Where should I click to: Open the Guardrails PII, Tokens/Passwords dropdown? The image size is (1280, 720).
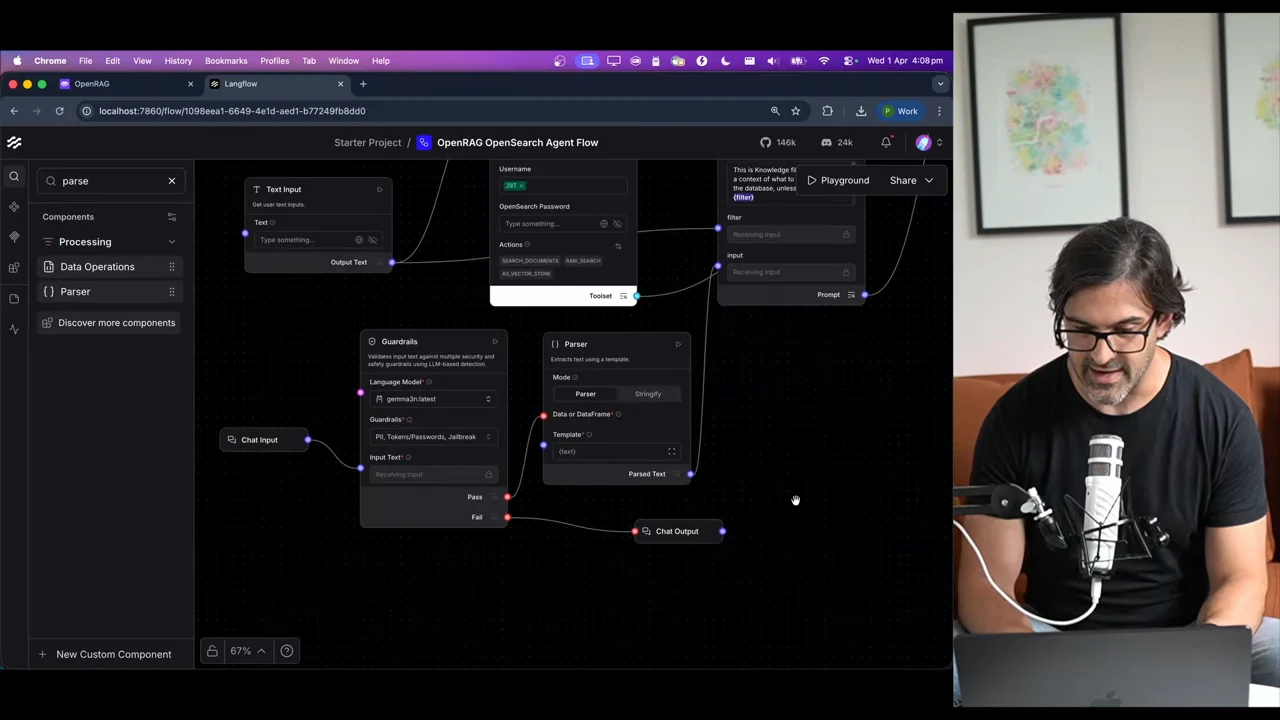tap(433, 437)
